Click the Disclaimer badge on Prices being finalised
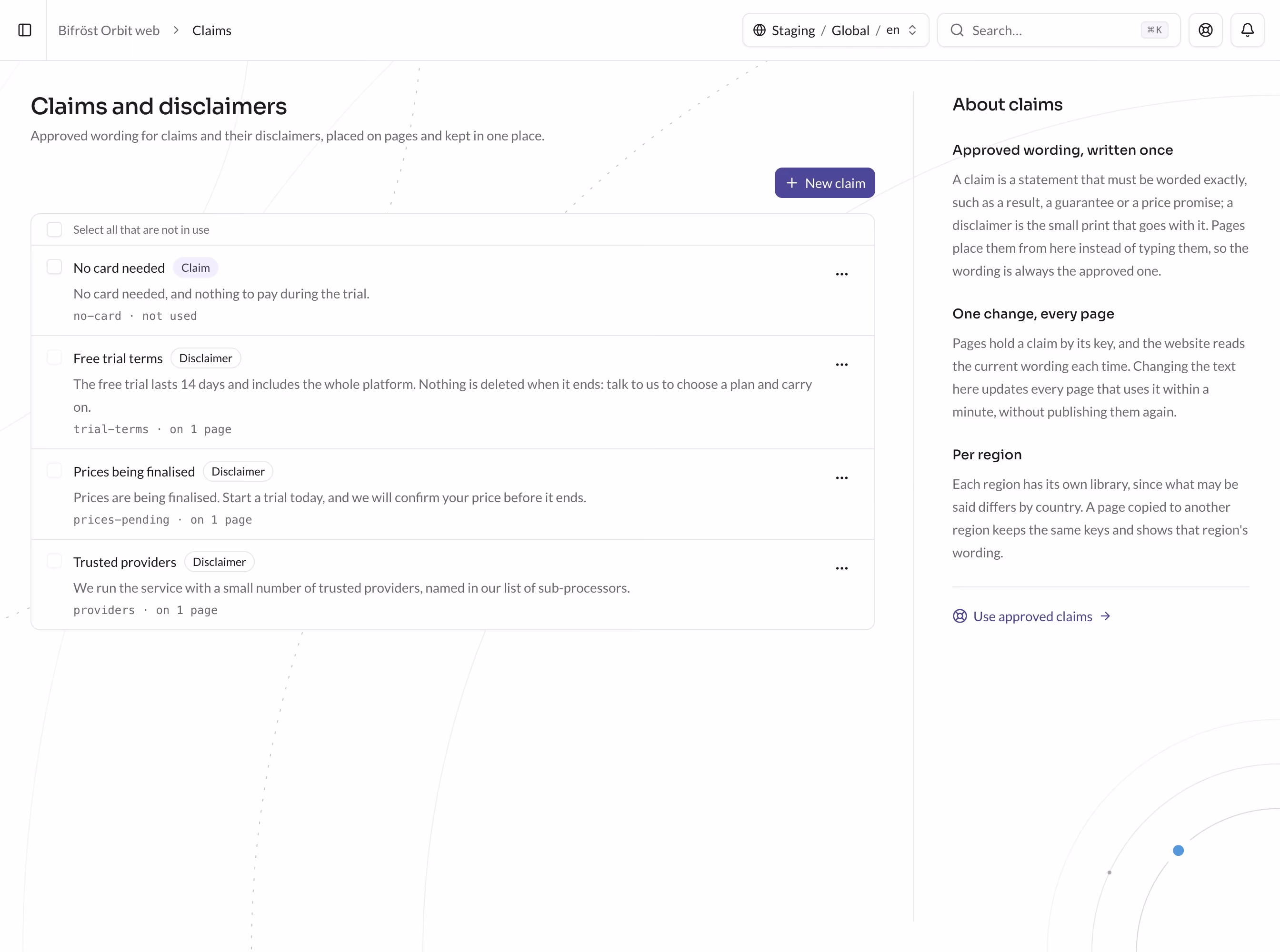This screenshot has height=952, width=1280. point(238,472)
